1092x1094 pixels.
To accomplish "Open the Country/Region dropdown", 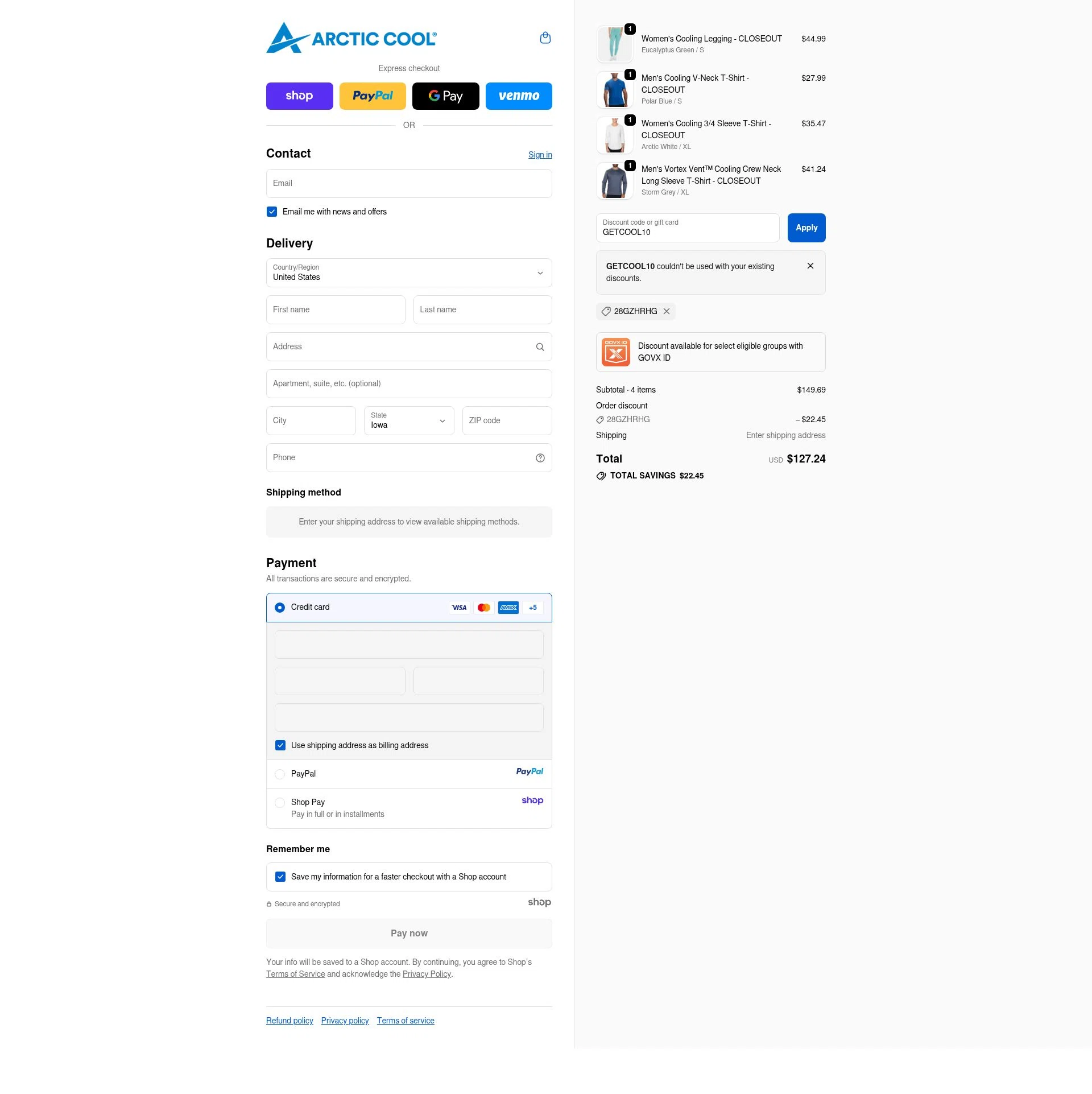I will coord(409,273).
